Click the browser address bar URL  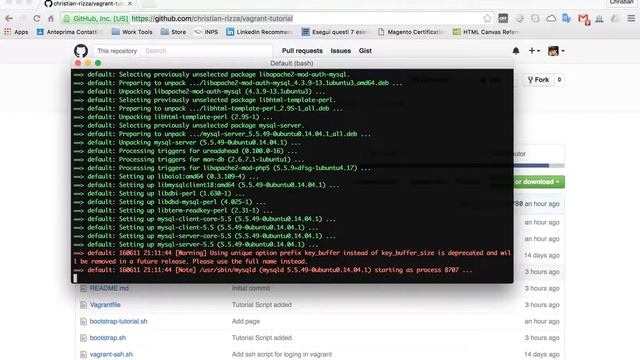pyautogui.click(x=212, y=18)
